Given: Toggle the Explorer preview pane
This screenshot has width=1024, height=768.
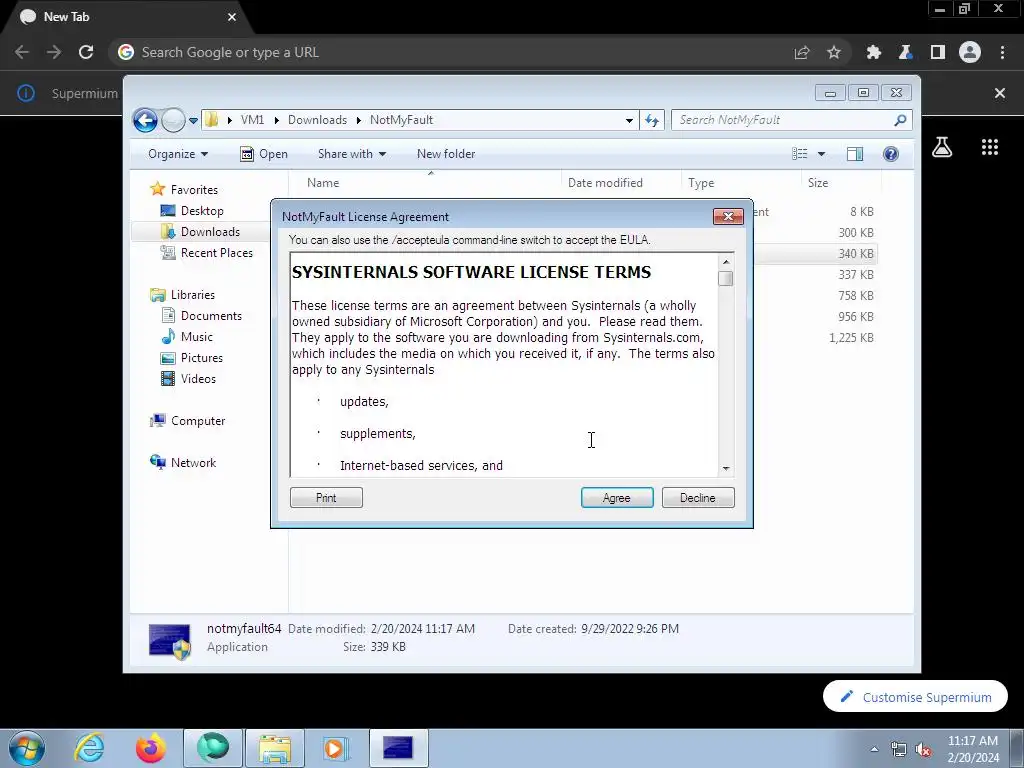Looking at the screenshot, I should click(x=855, y=154).
